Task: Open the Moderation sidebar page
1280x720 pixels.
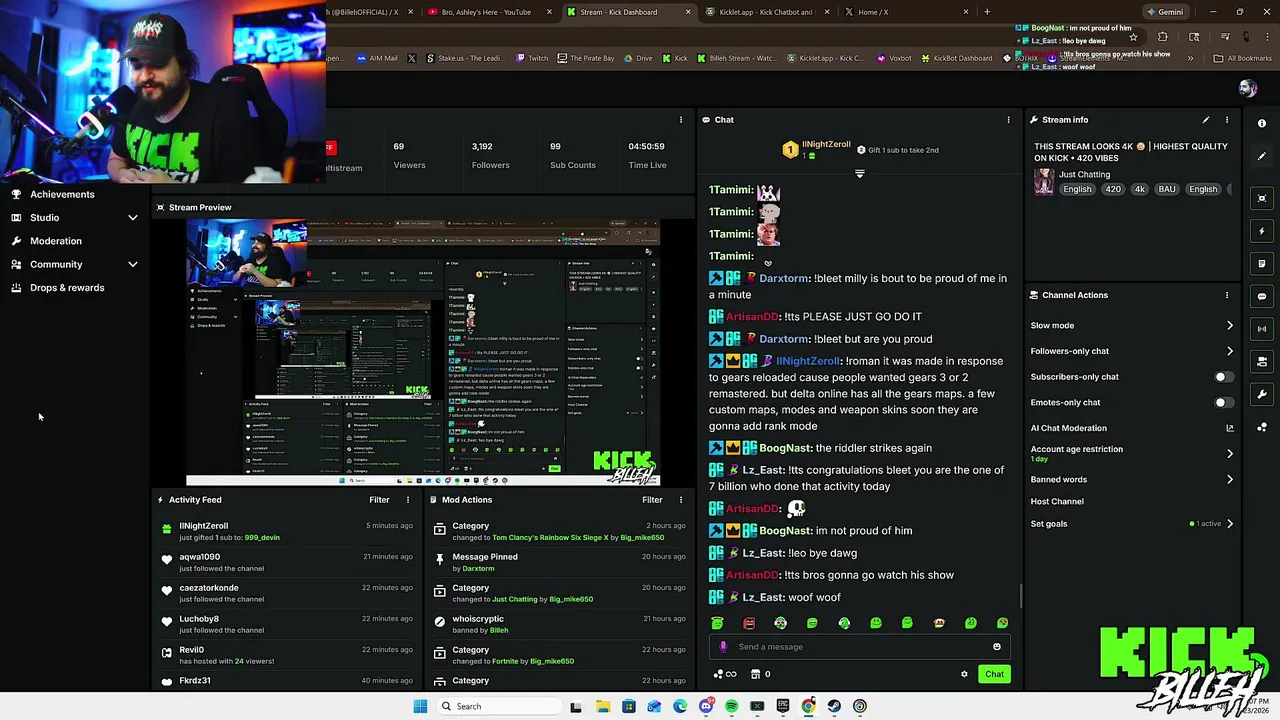Action: (x=56, y=241)
